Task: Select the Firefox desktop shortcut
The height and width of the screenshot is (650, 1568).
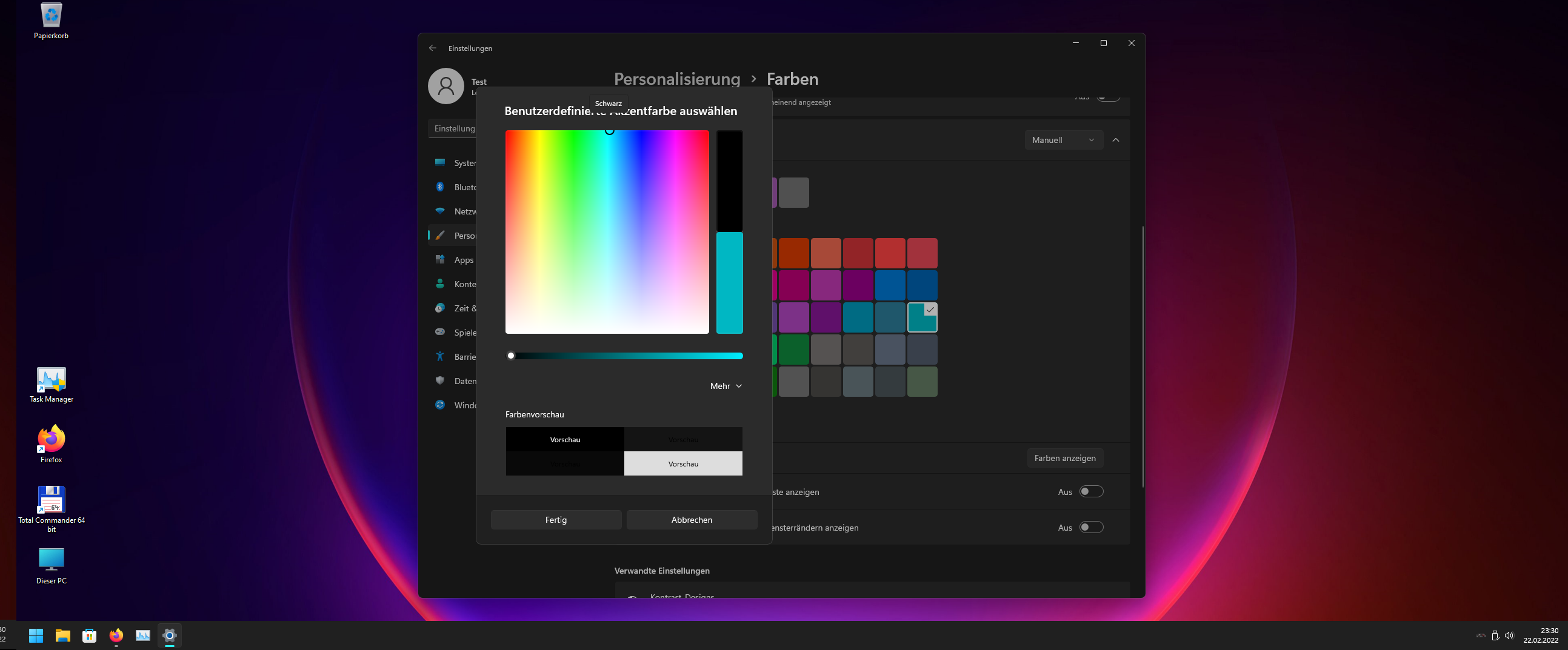Action: pos(52,444)
